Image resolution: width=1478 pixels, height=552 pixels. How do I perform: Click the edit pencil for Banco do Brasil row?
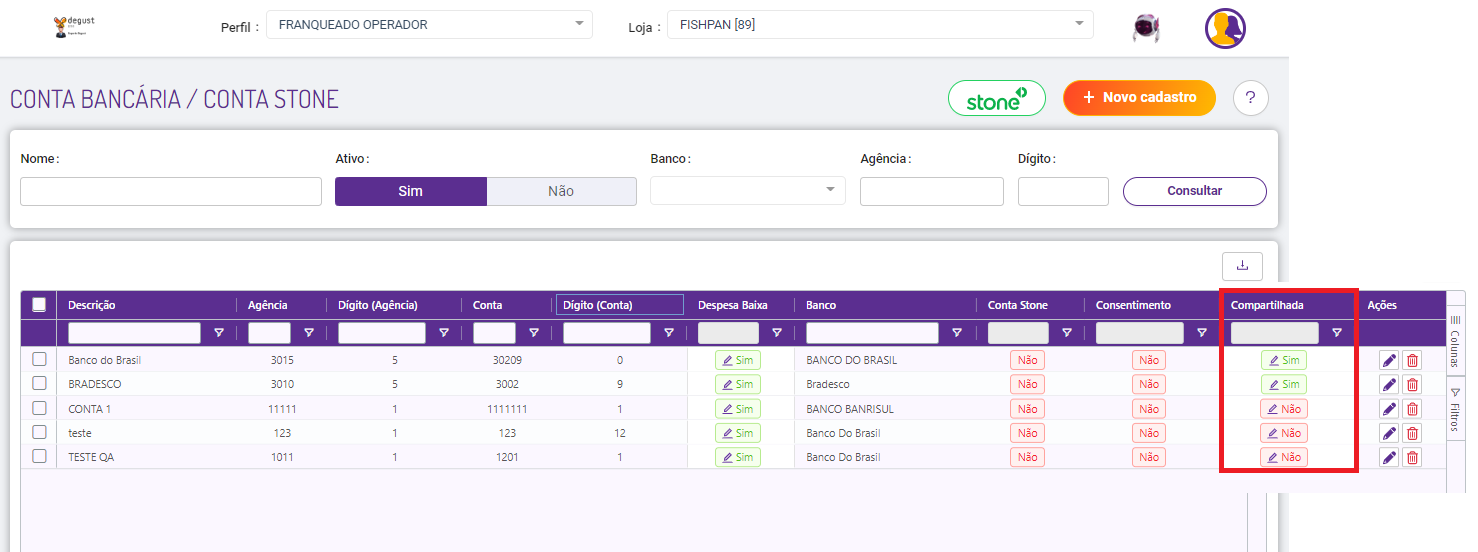coord(1389,360)
